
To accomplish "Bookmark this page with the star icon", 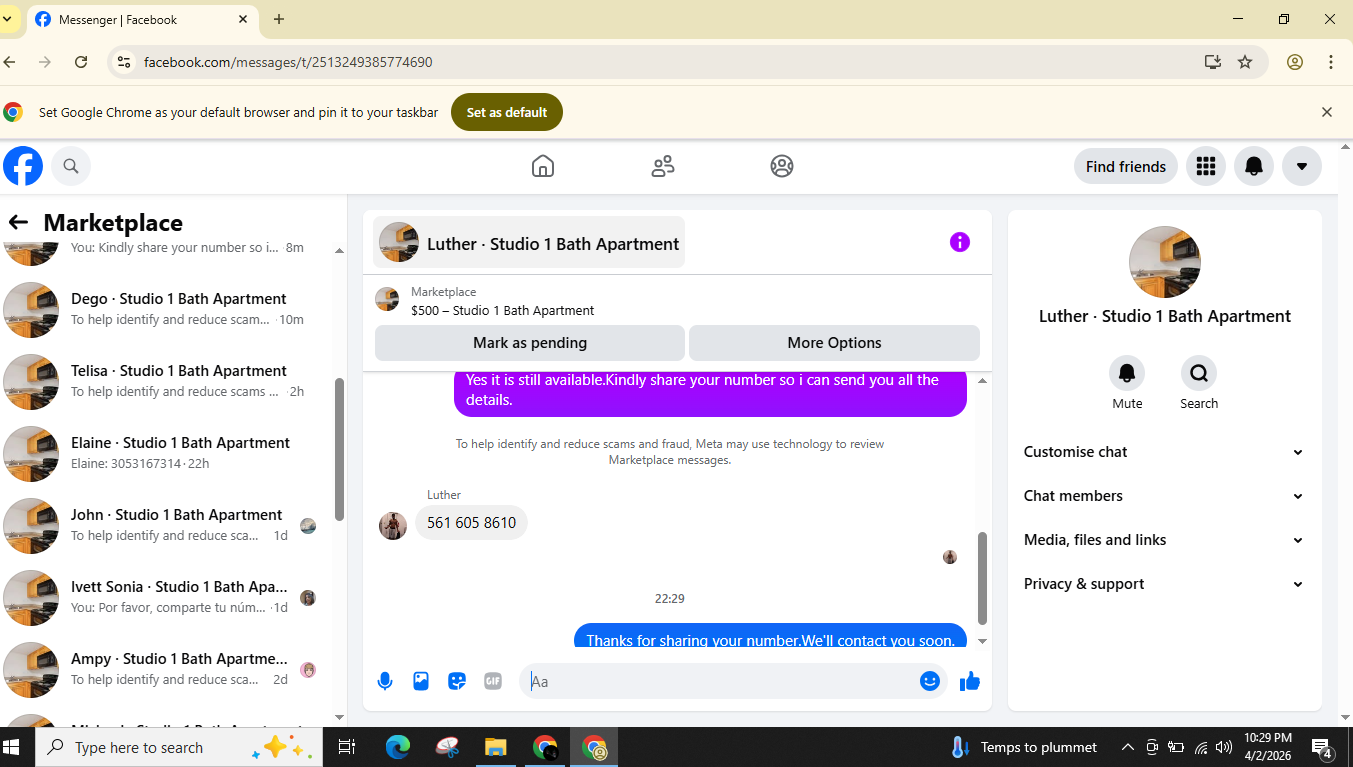I will [x=1245, y=62].
